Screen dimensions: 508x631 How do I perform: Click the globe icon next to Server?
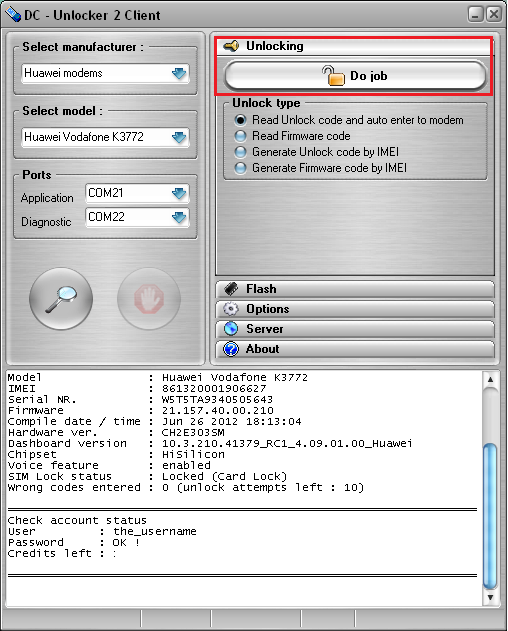coord(231,329)
